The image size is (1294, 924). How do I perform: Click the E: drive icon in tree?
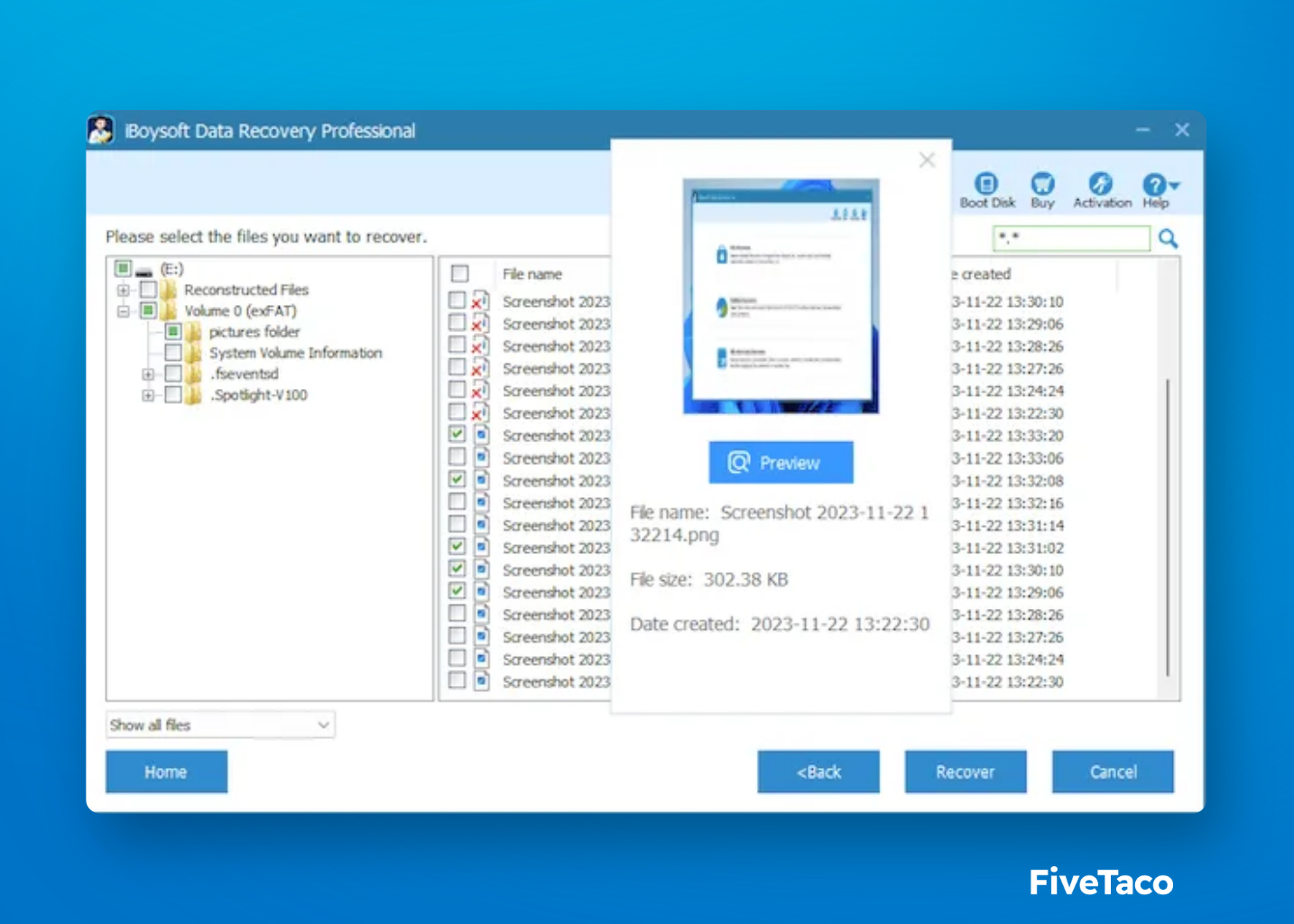[x=143, y=269]
